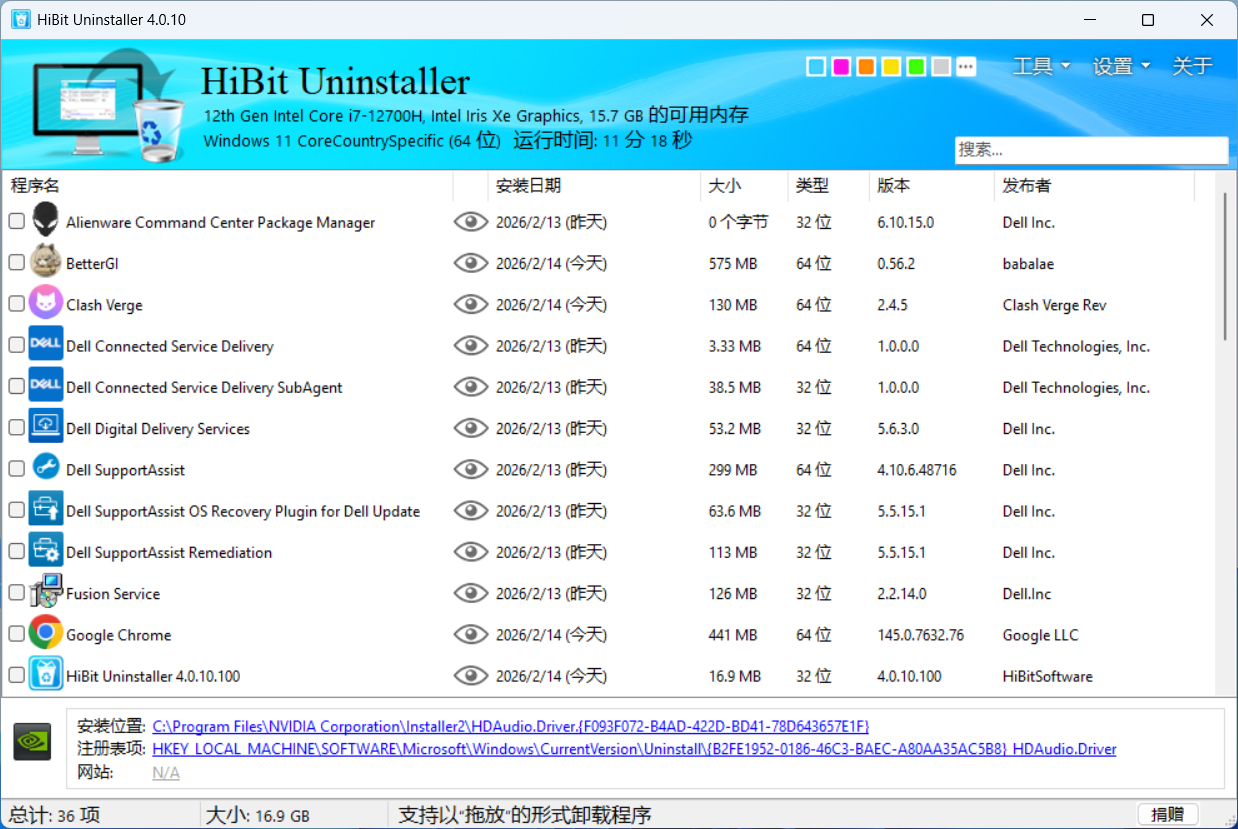The height and width of the screenshot is (829, 1238).
Task: Click the HiBit Uninstaller list icon
Action: coord(45,674)
